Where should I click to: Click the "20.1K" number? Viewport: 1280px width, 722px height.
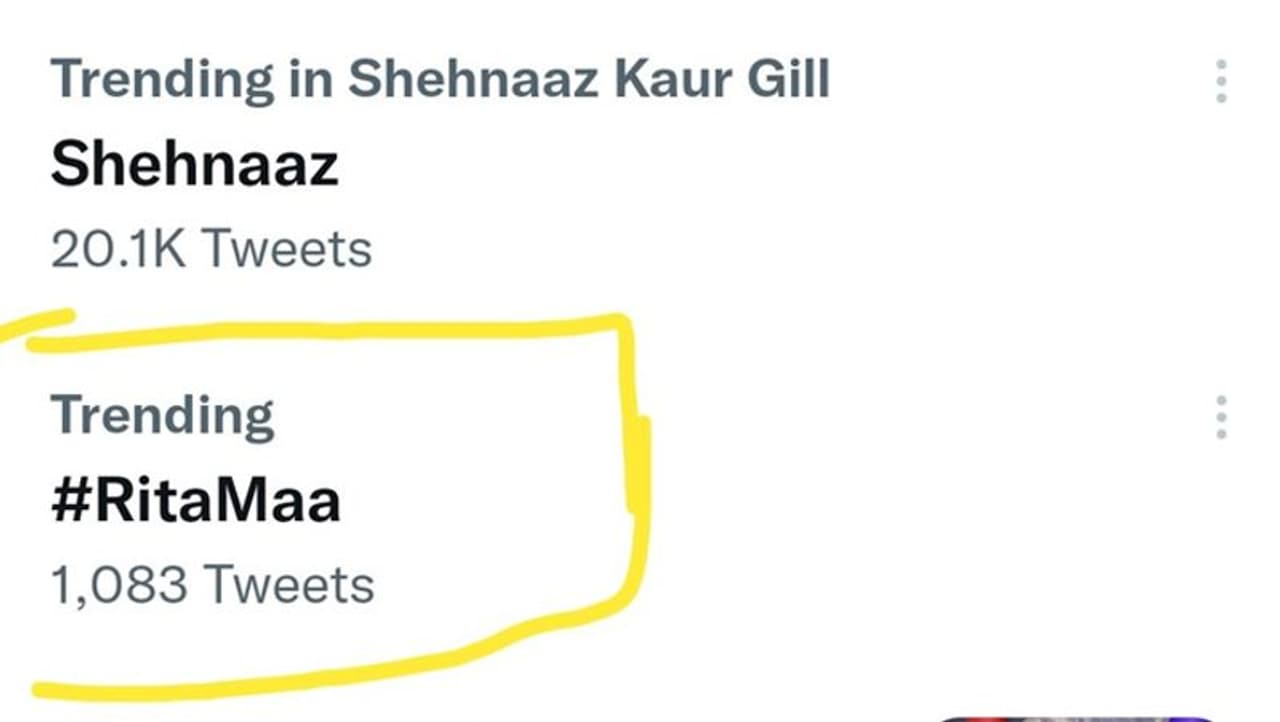[x=118, y=248]
